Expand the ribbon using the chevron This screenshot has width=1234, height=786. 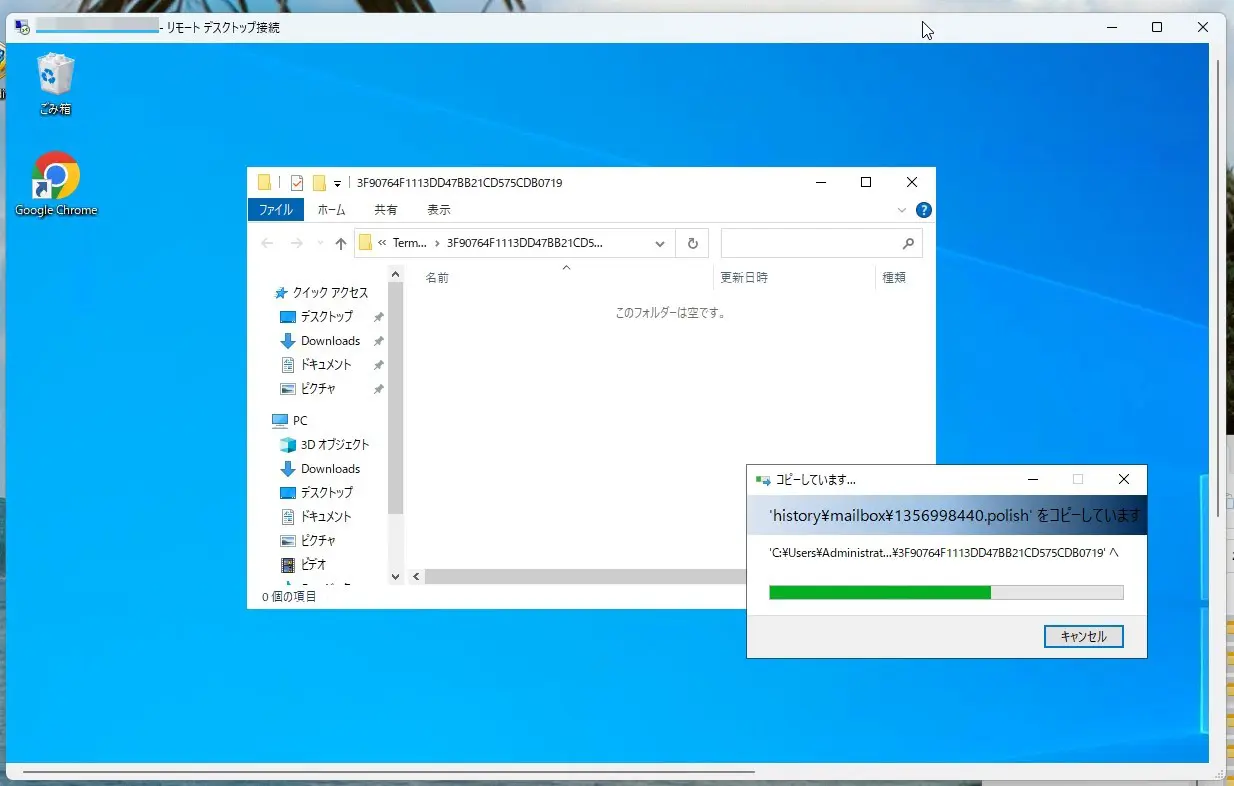pyautogui.click(x=902, y=210)
